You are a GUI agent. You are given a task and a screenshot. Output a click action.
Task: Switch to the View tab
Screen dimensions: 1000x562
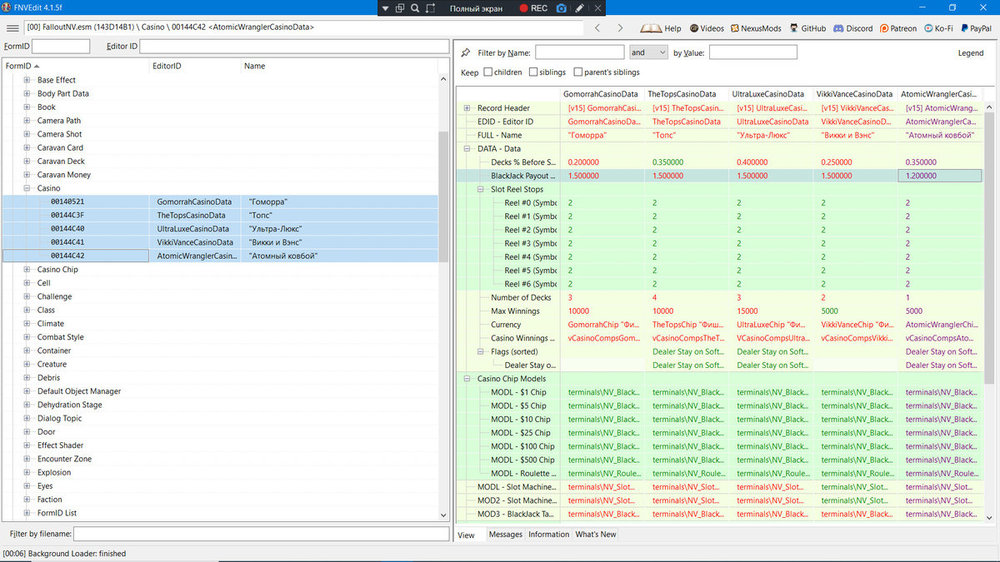tap(466, 535)
